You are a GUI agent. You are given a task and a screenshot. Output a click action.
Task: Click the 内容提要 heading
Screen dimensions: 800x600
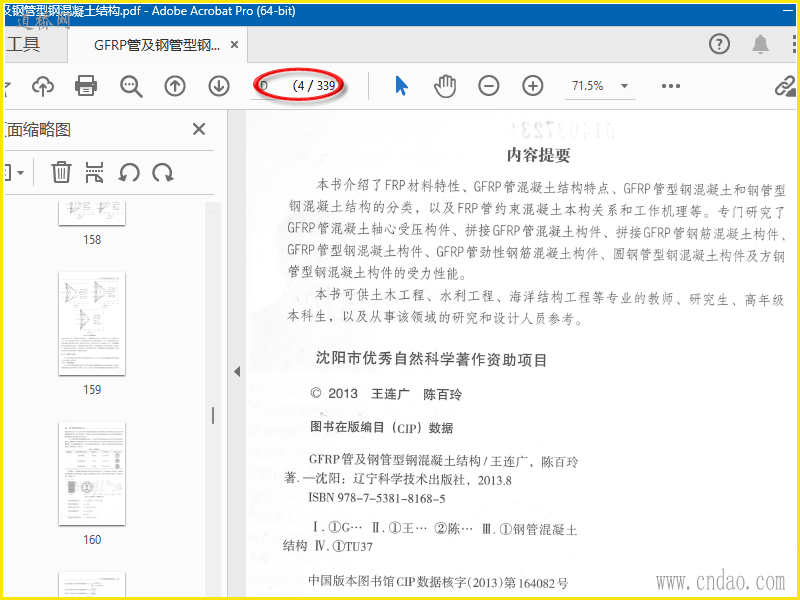click(538, 155)
